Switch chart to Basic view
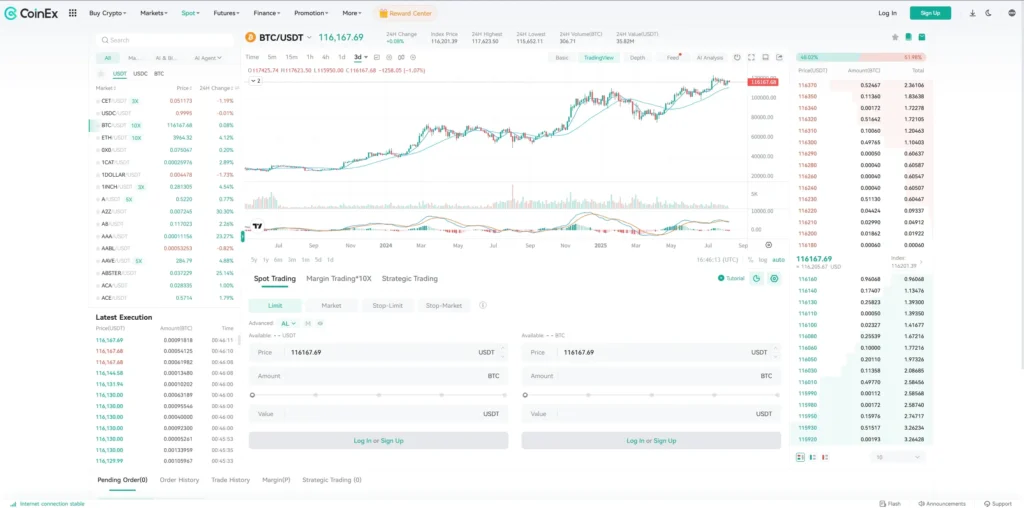1024x508 pixels. [x=562, y=57]
